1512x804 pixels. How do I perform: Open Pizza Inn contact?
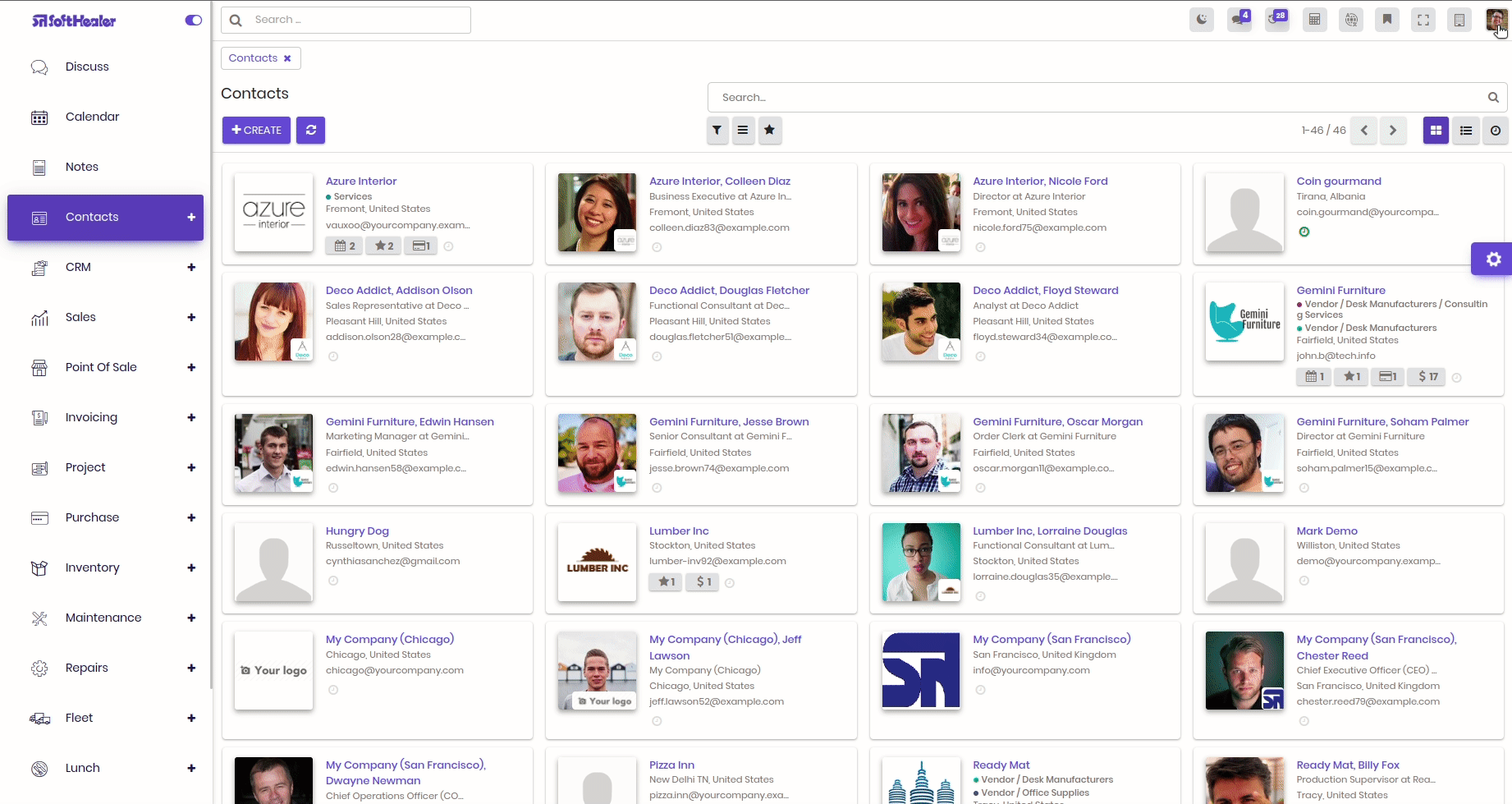671,765
